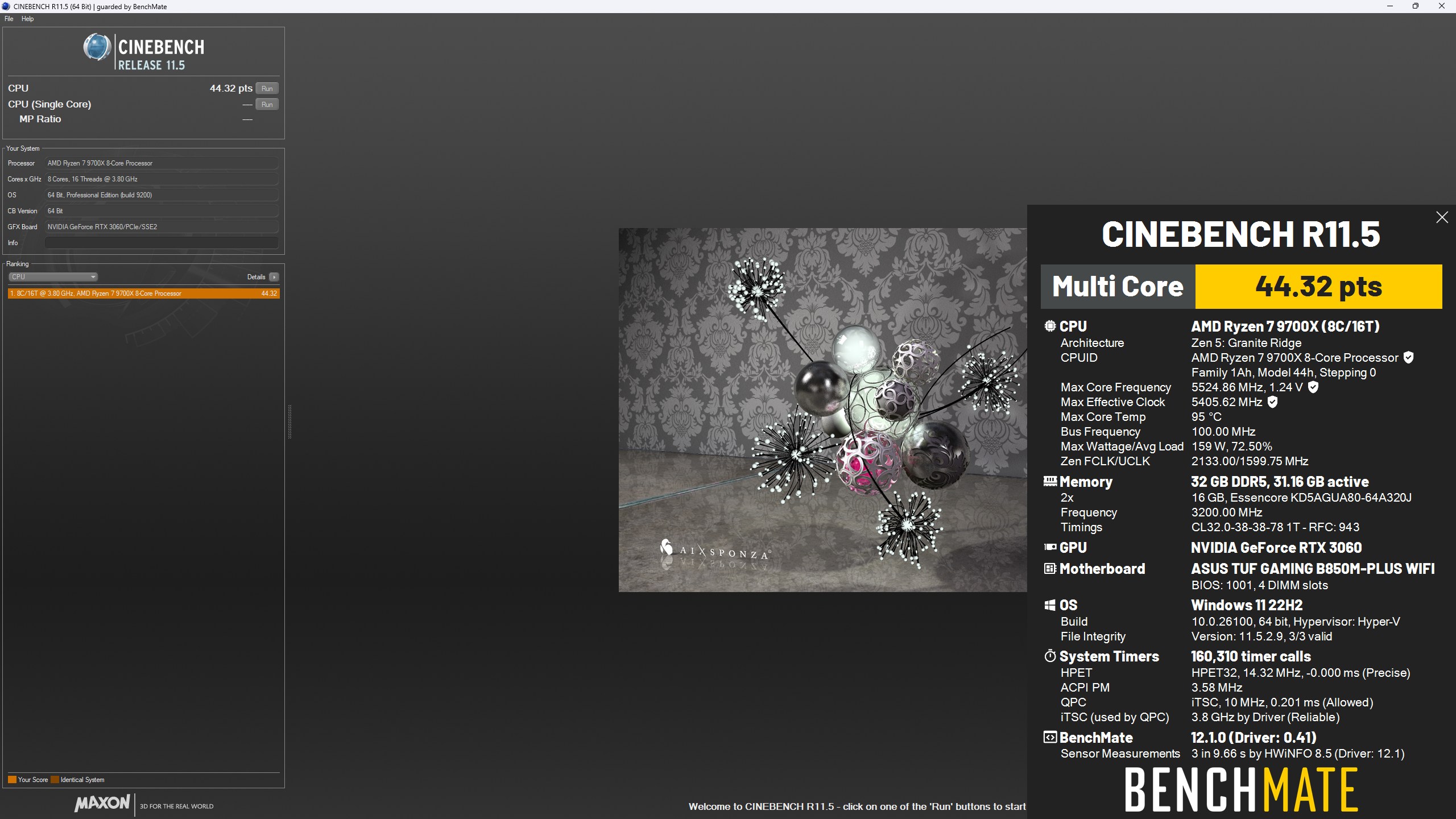
Task: Run the CPU multi-core benchmark
Action: tap(267, 88)
